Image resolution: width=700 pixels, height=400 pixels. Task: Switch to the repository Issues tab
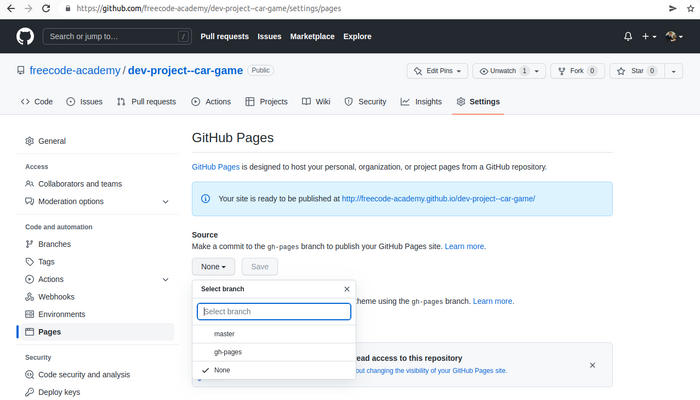click(x=84, y=102)
